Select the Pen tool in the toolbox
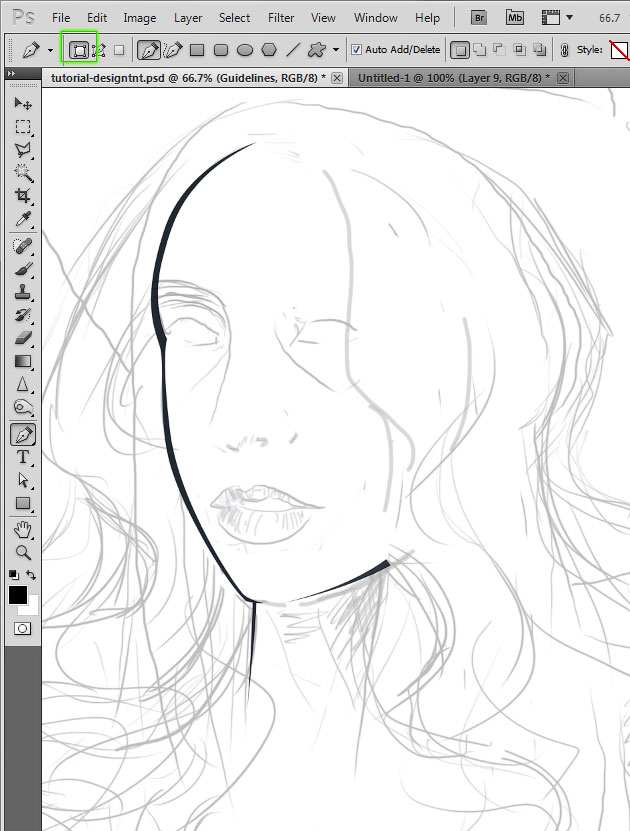The image size is (630, 831). [x=23, y=435]
